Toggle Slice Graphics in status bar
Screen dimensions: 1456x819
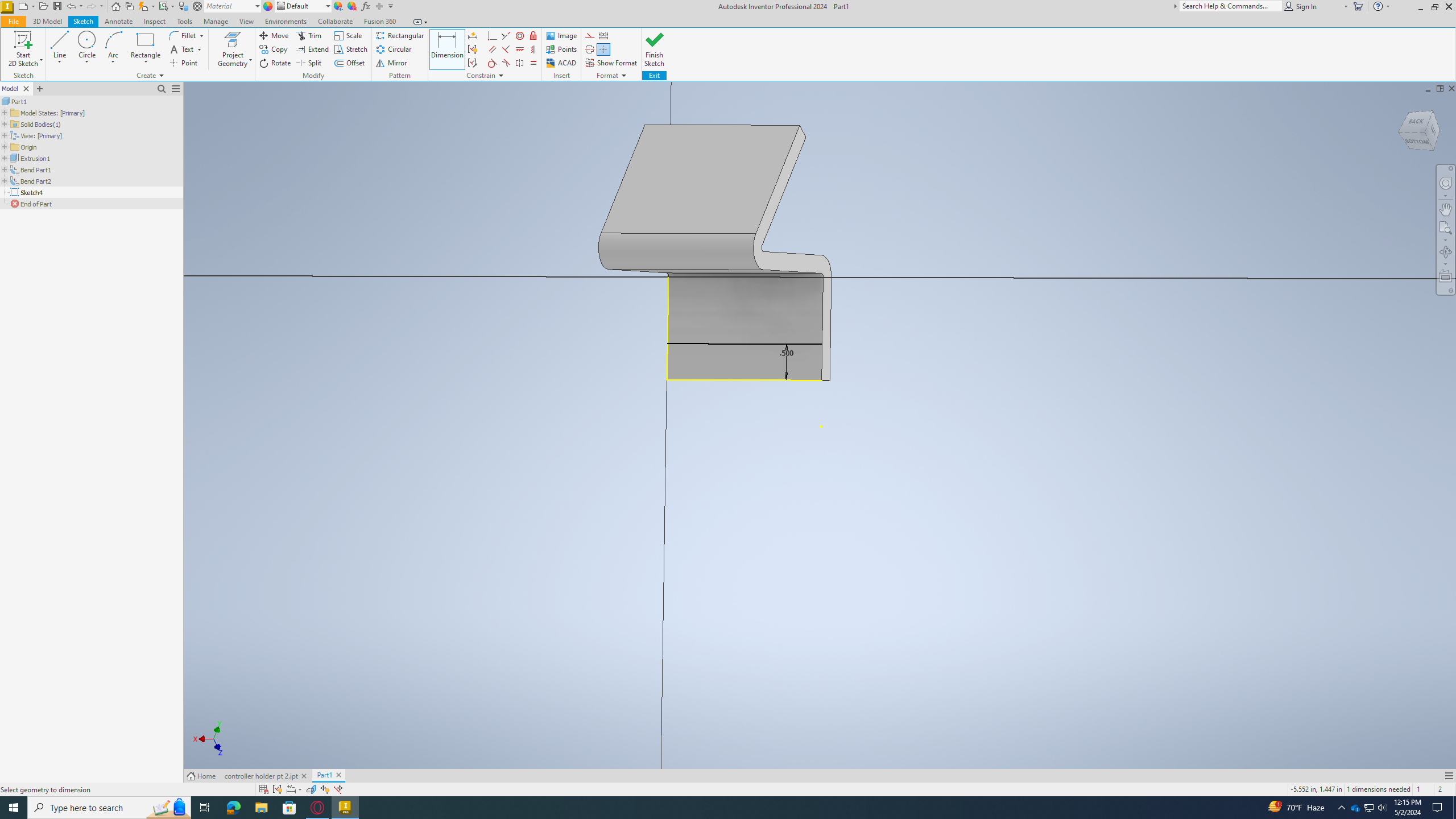click(311, 789)
